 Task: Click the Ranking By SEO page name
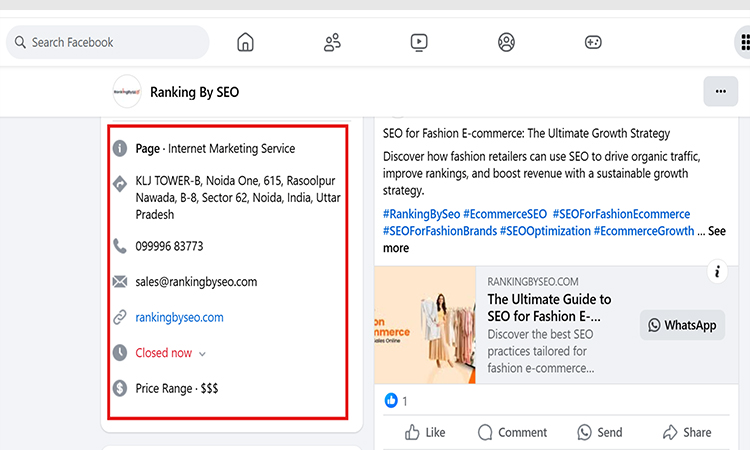click(x=195, y=92)
